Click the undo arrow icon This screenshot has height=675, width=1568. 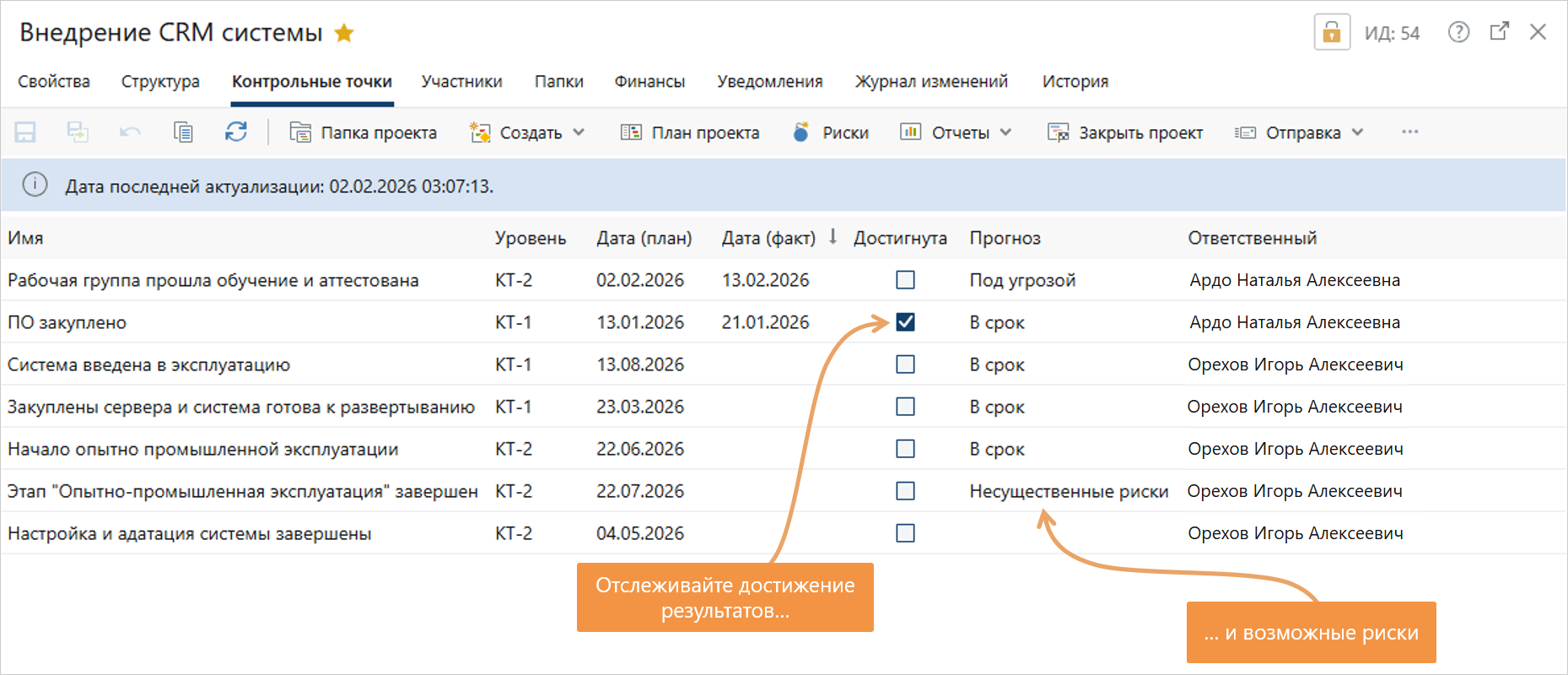(130, 132)
